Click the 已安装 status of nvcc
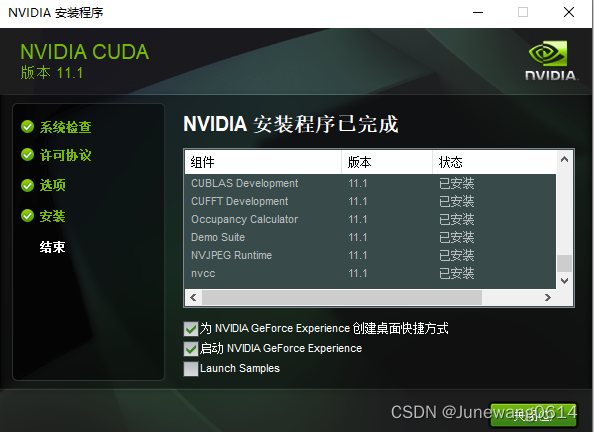This screenshot has height=432, width=594. coord(456,273)
